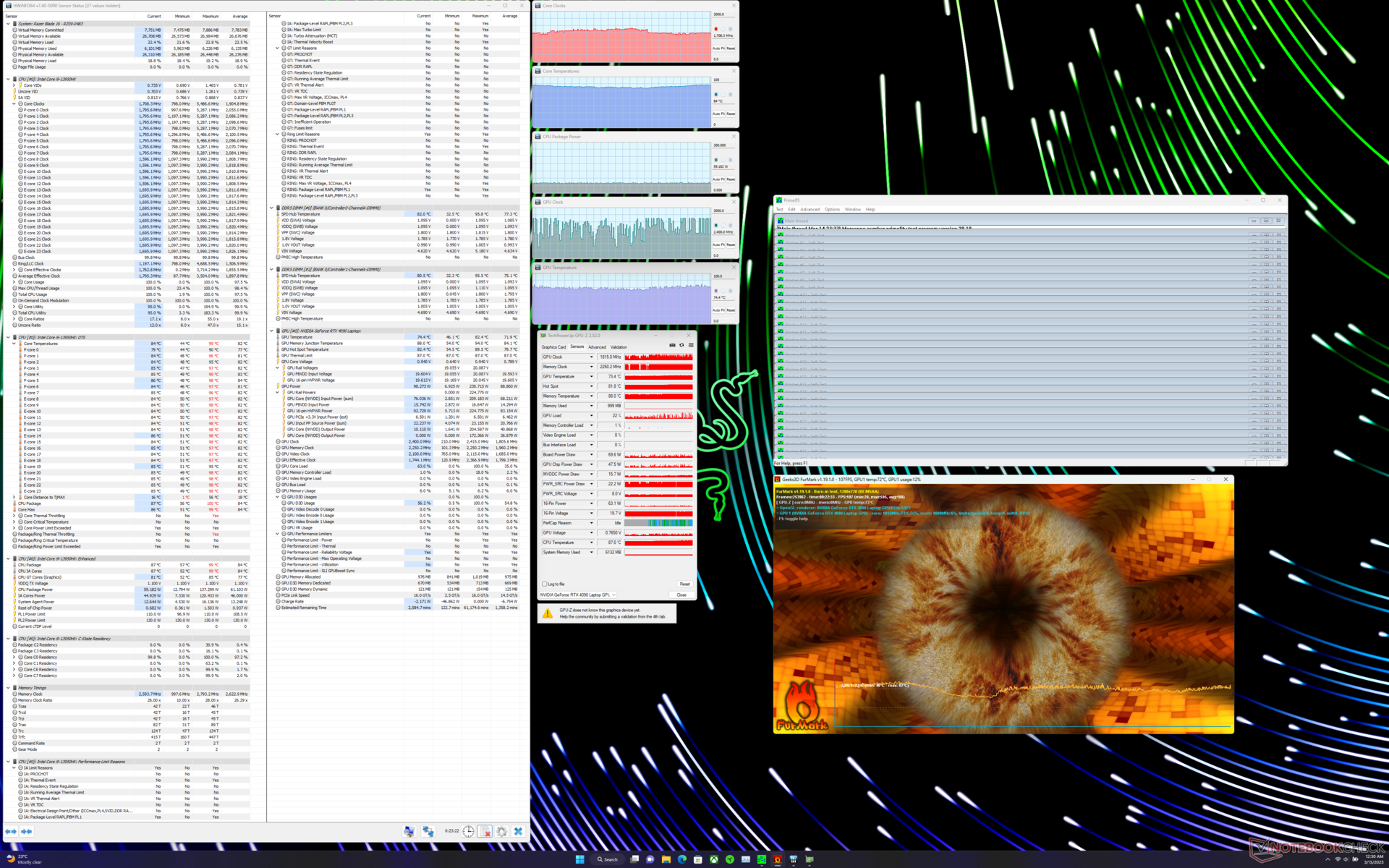Switch to GPU-Z Graphics Card tab

pos(553,346)
